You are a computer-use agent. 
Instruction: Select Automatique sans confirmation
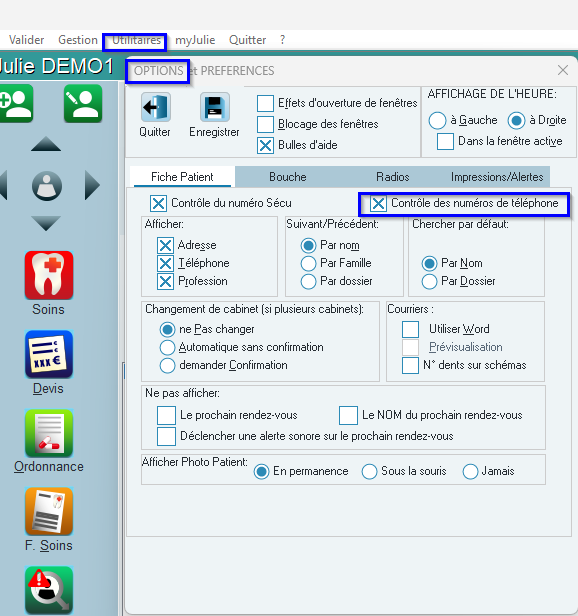coord(167,348)
